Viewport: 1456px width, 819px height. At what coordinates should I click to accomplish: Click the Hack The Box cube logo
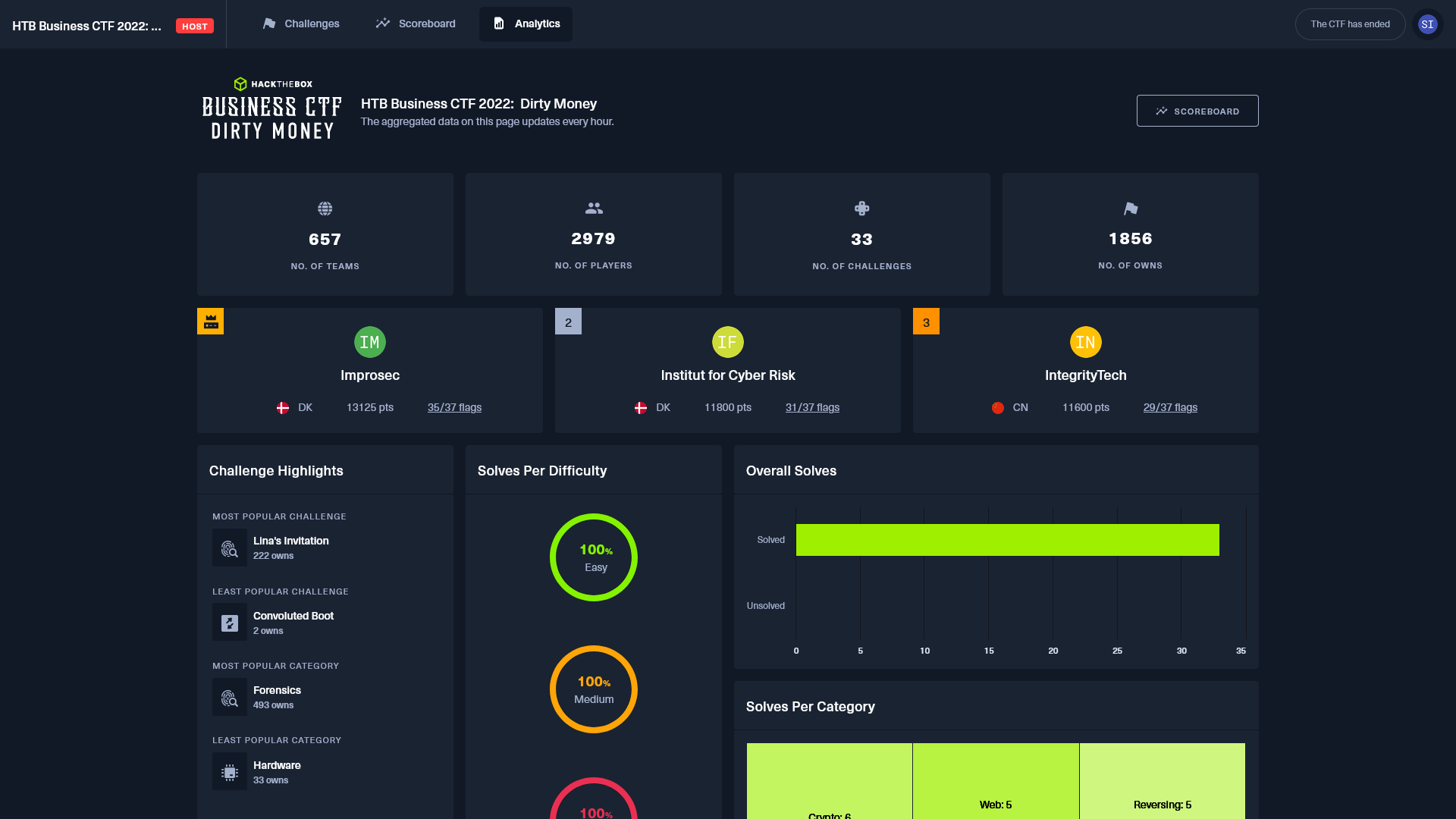240,83
